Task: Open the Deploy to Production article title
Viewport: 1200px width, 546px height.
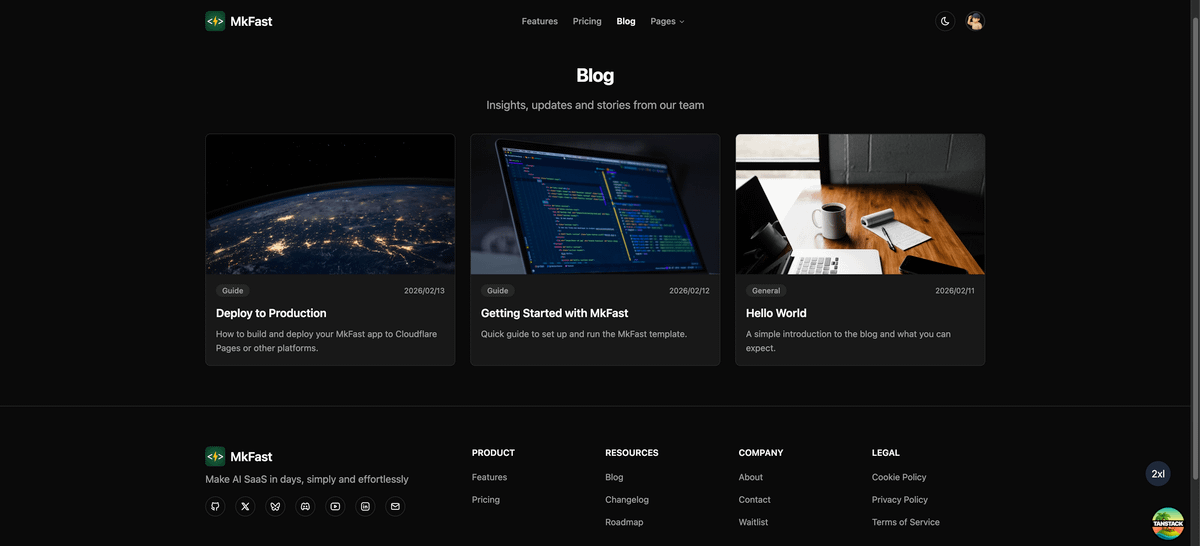Action: (x=271, y=313)
